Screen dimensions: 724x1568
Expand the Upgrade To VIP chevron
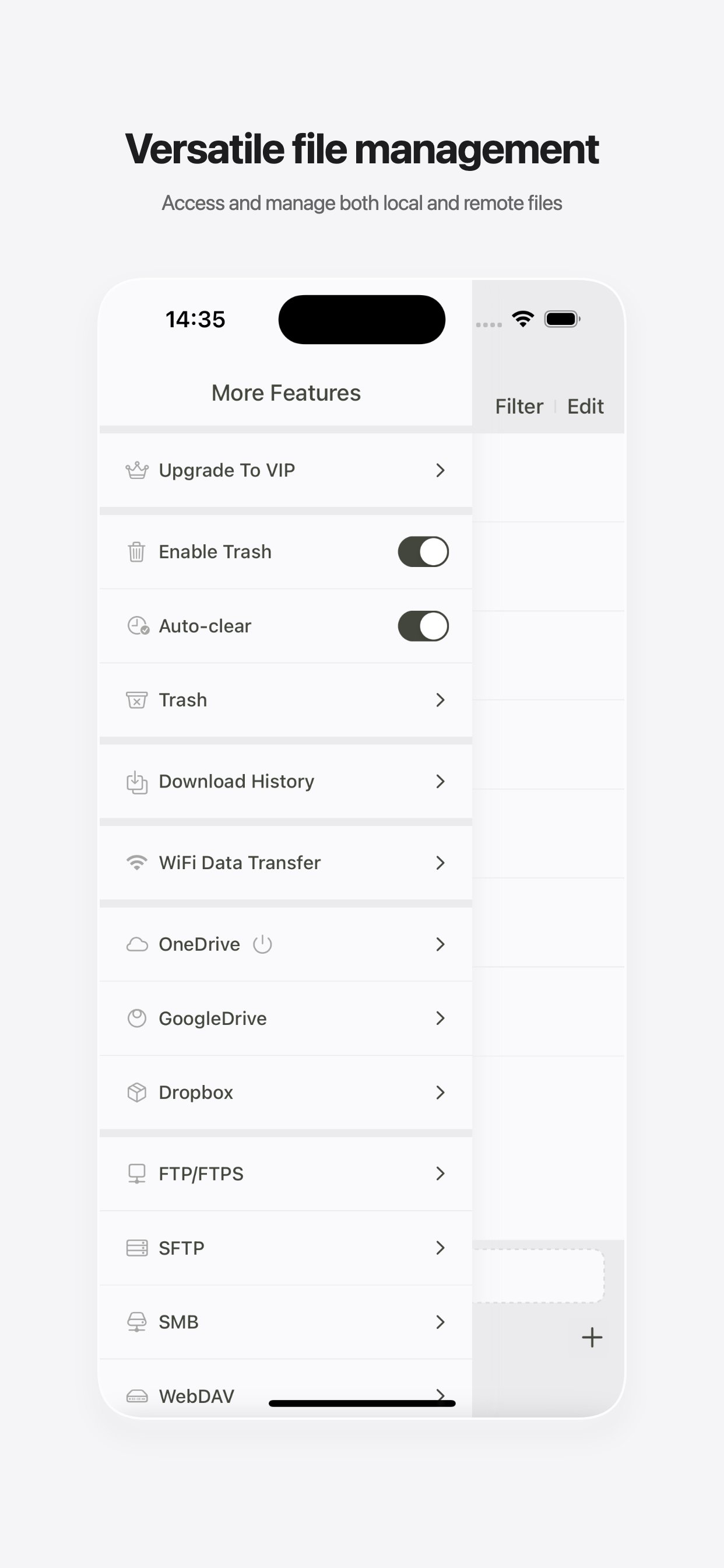coord(441,471)
